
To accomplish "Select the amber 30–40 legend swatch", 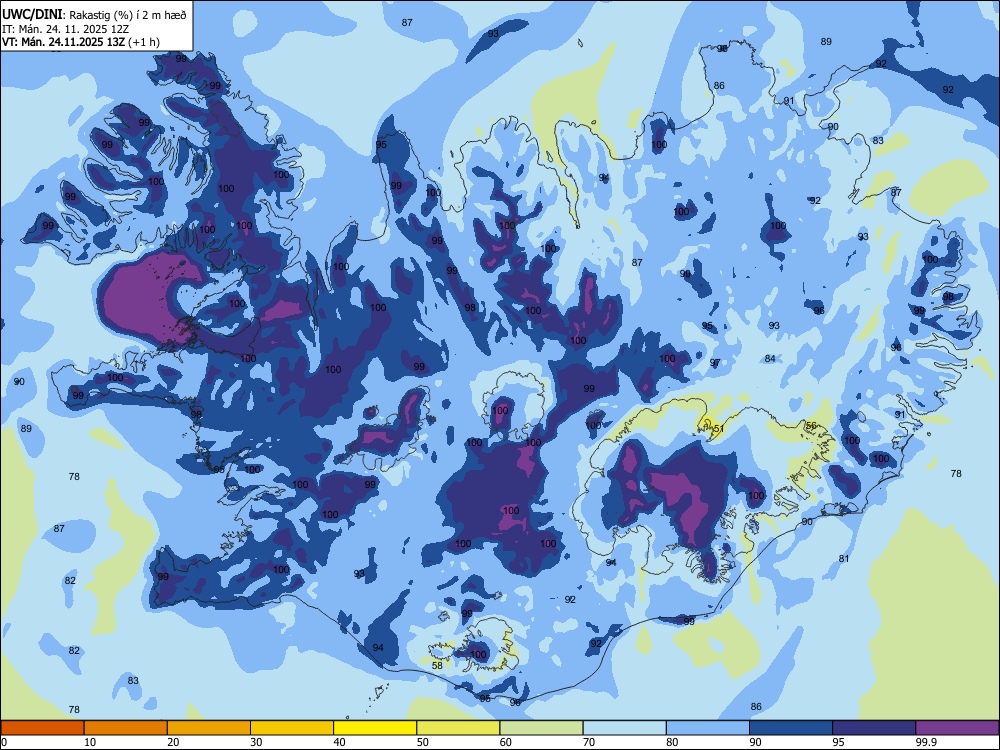I will pyautogui.click(x=292, y=728).
